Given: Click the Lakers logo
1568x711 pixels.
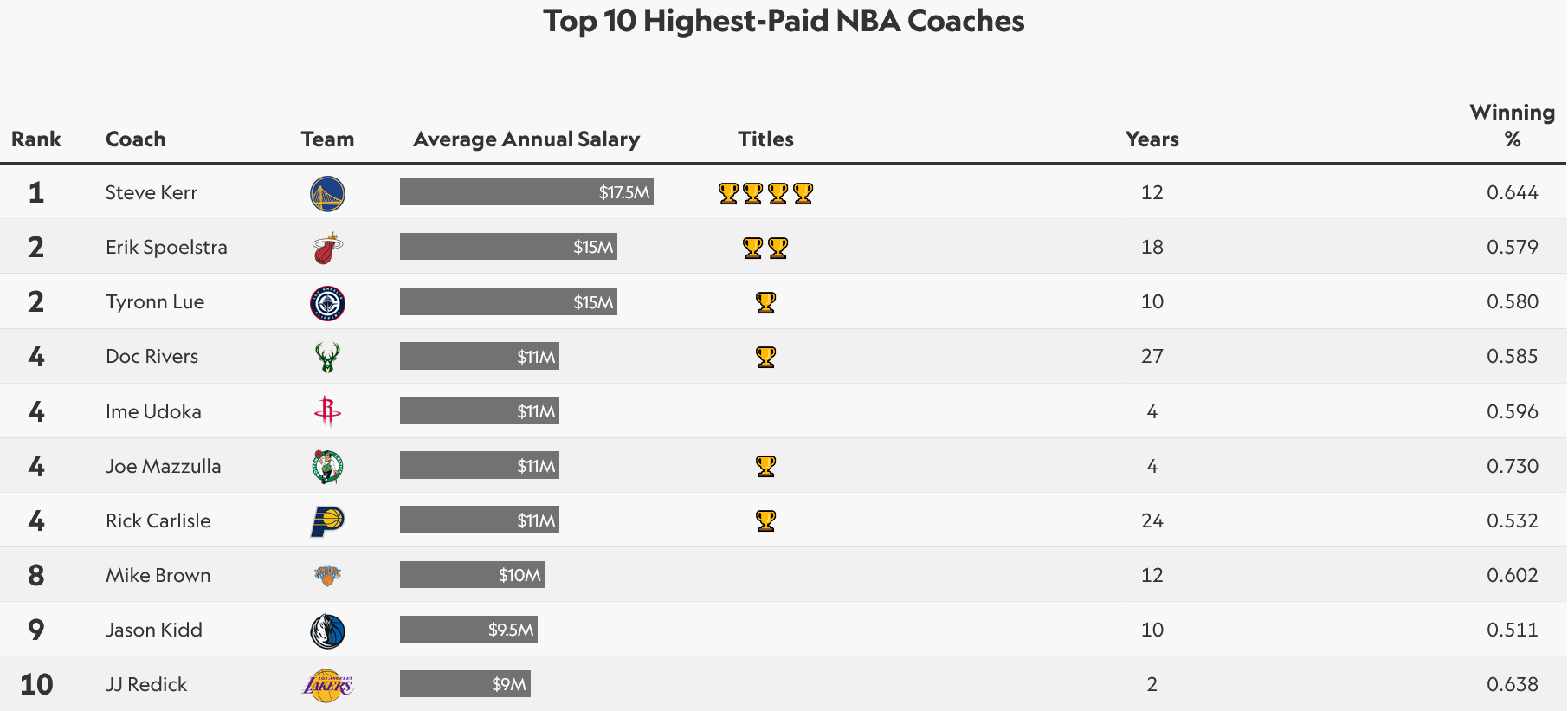Looking at the screenshot, I should (x=327, y=686).
